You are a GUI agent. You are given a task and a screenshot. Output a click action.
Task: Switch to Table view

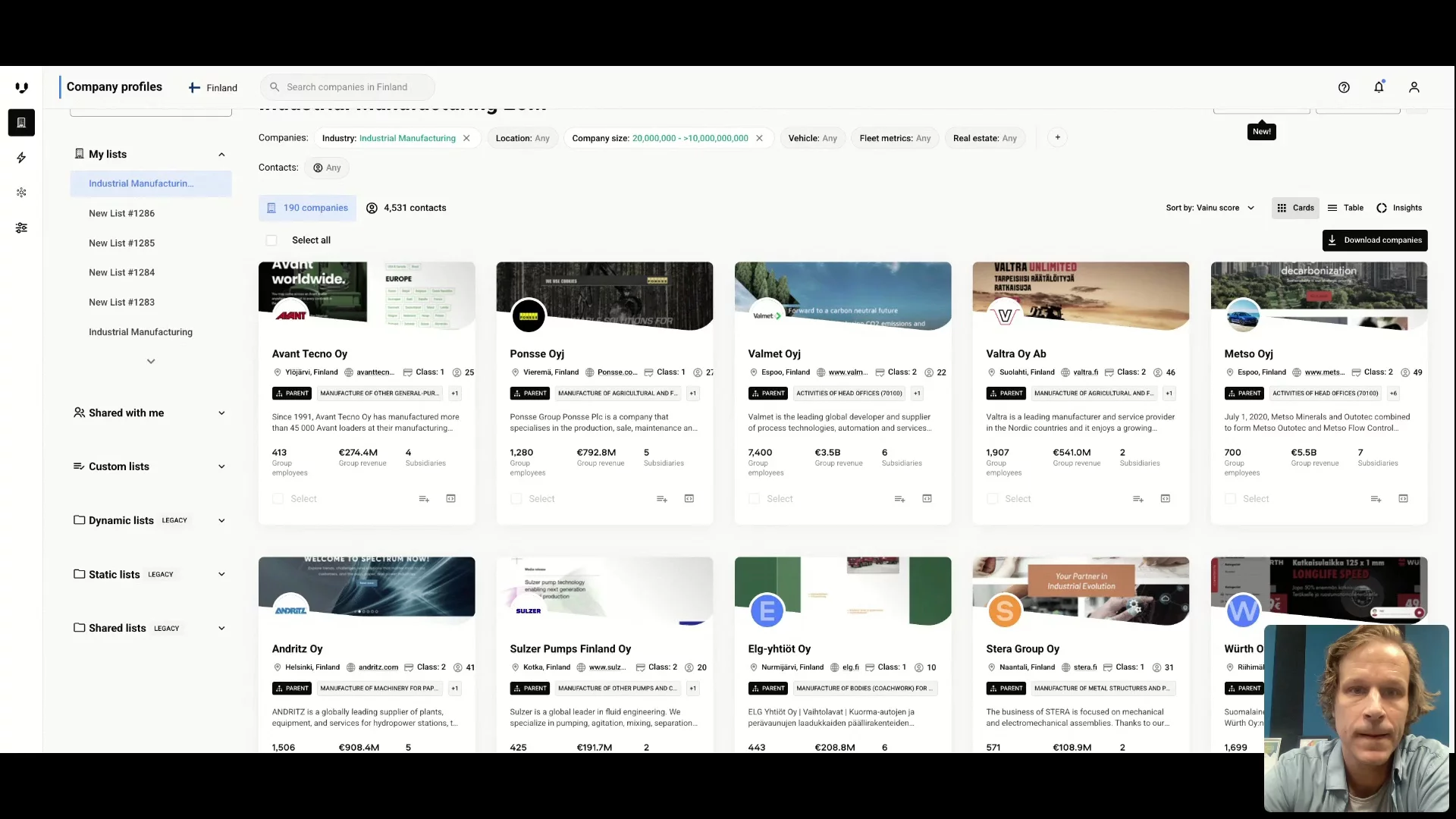click(1345, 208)
